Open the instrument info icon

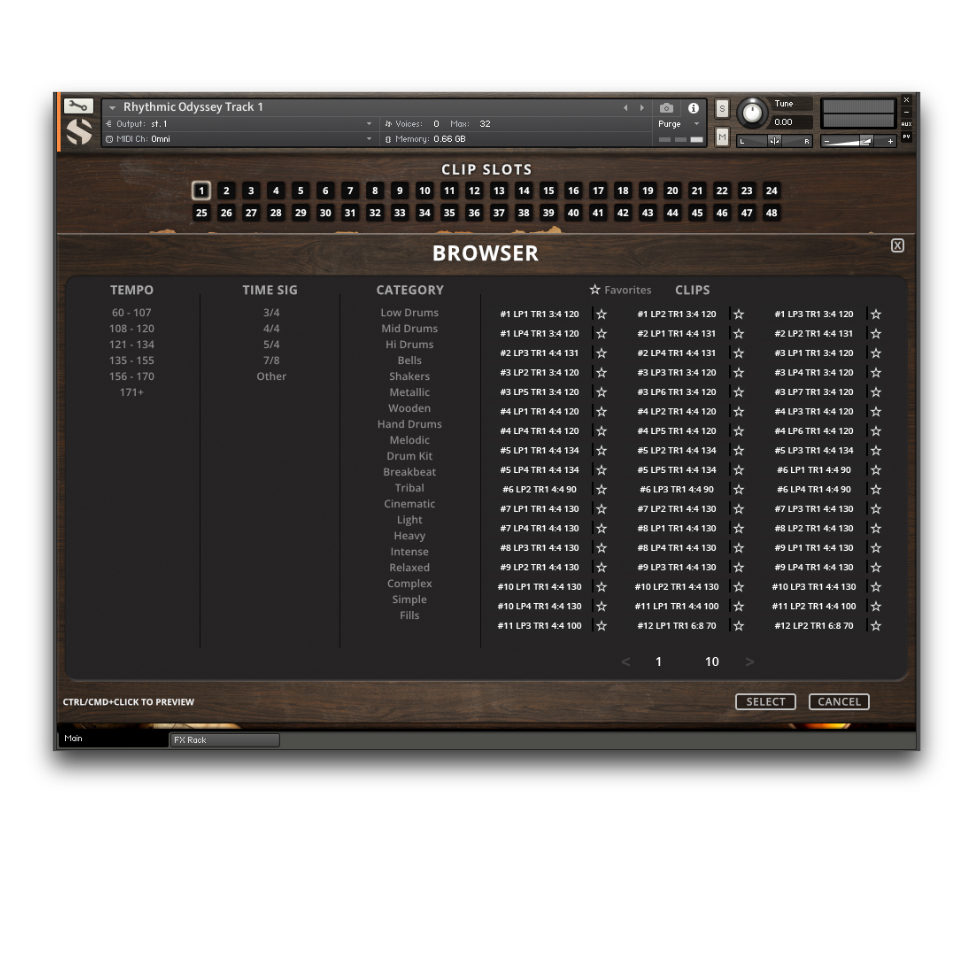click(693, 108)
